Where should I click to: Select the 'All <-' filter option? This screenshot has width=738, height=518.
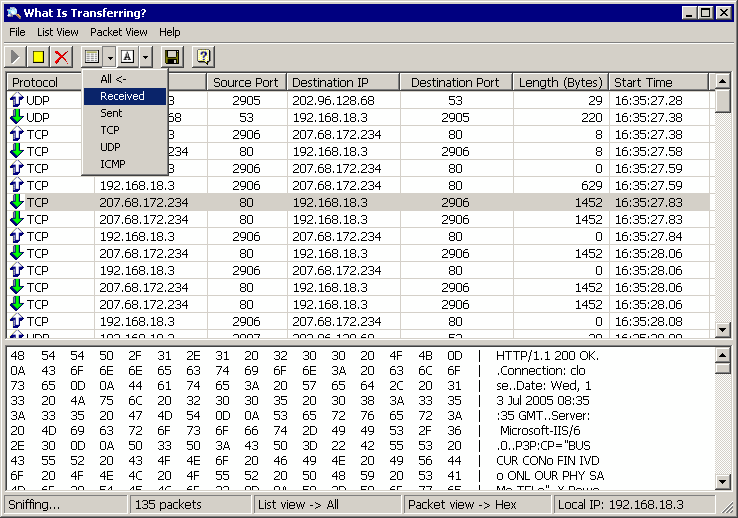113,79
